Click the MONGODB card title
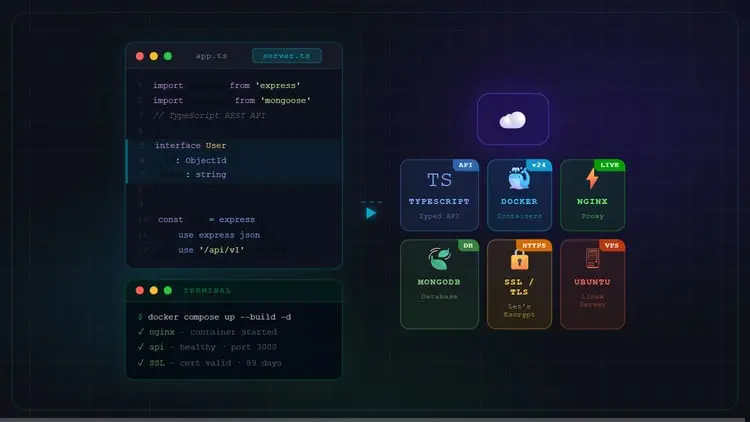Image resolution: width=750 pixels, height=422 pixels. coord(439,282)
